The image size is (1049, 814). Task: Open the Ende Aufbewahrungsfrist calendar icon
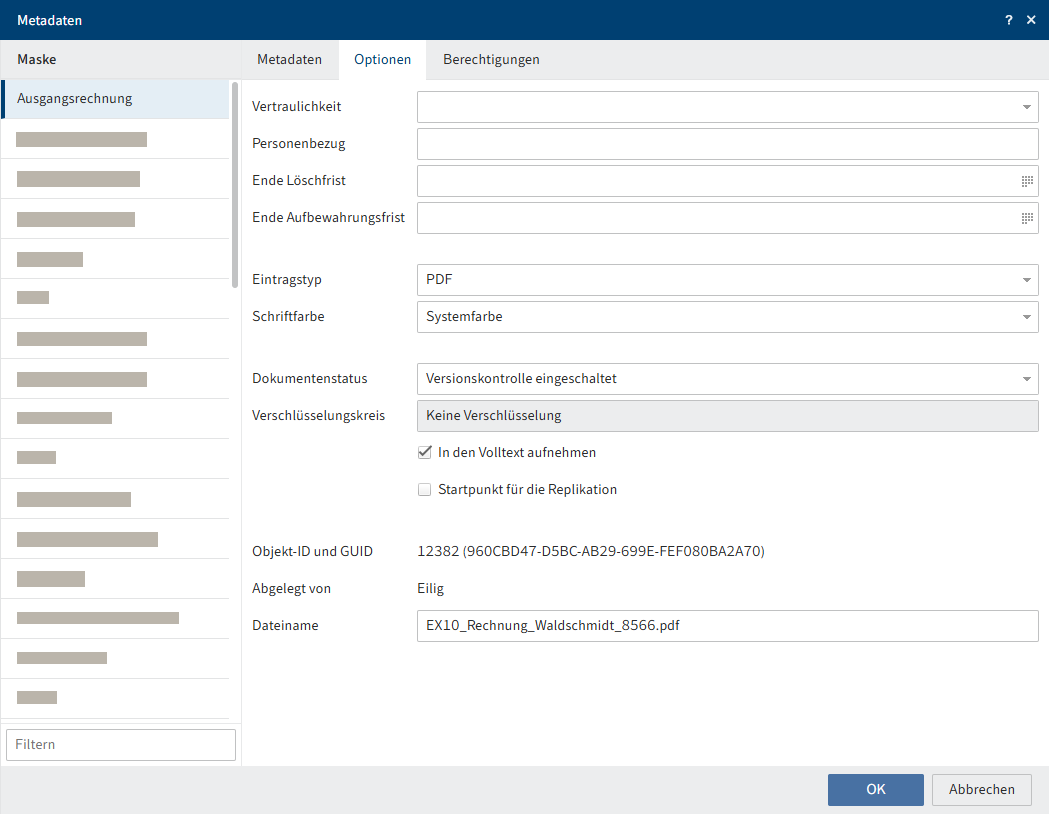pyautogui.click(x=1026, y=218)
